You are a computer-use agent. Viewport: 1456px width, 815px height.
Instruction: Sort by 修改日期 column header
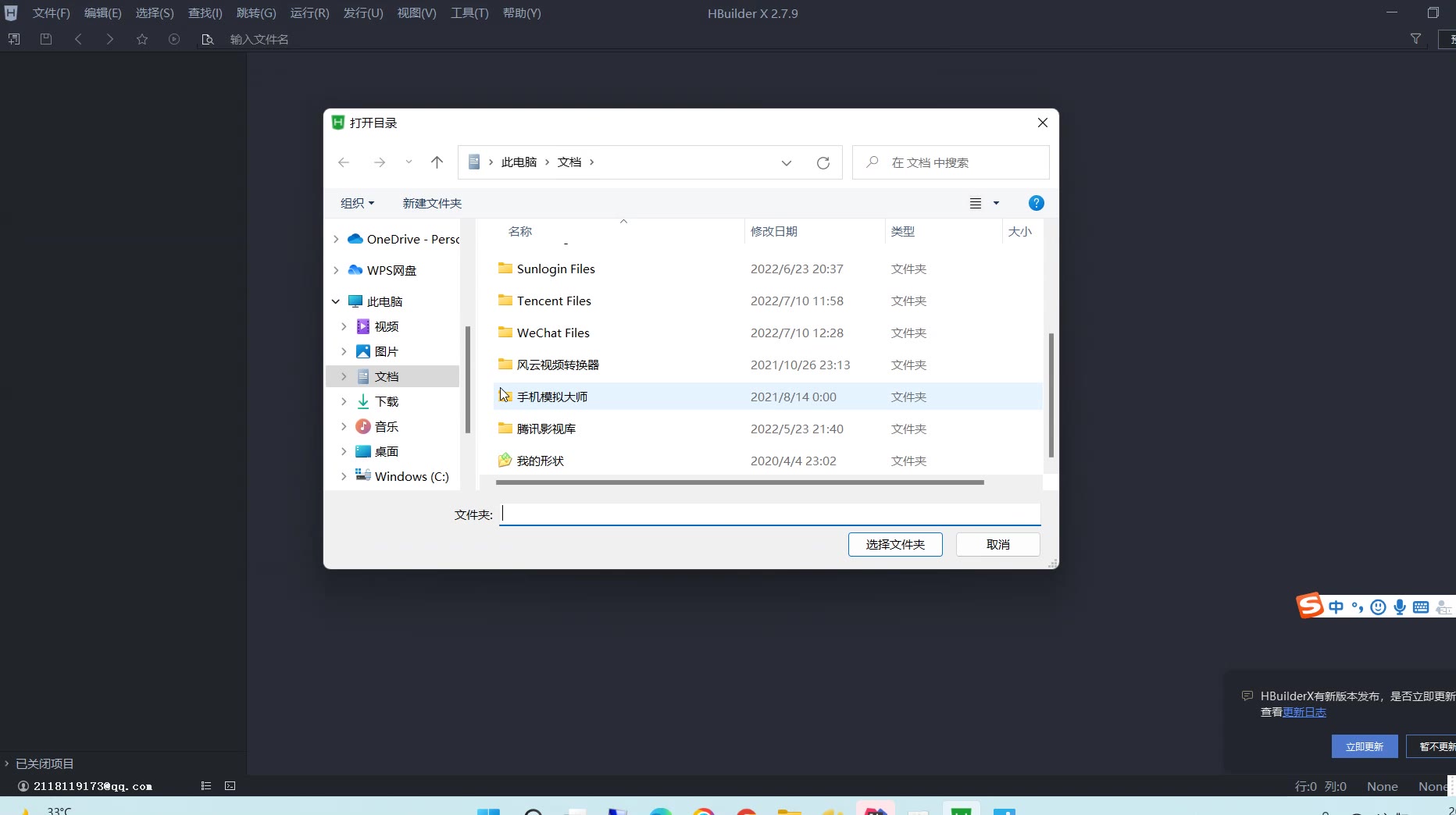[815, 231]
